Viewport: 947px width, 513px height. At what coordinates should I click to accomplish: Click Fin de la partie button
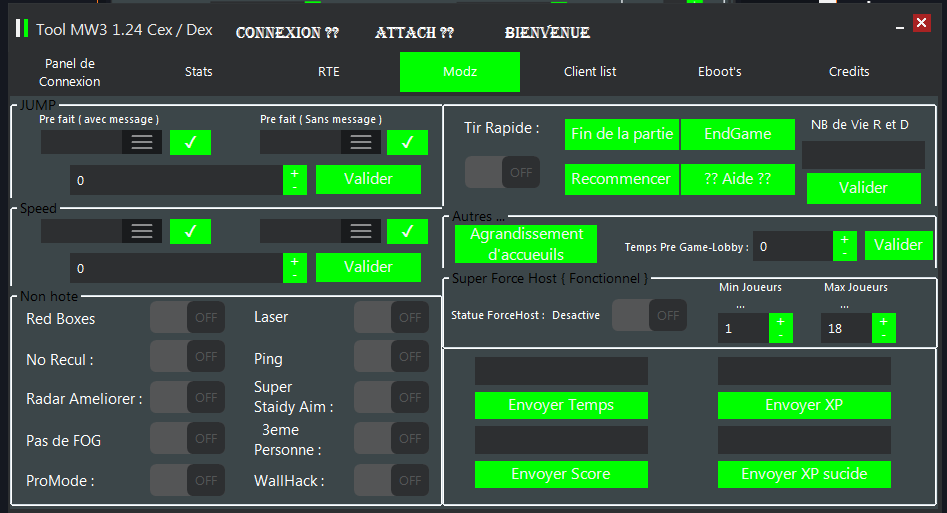(622, 134)
